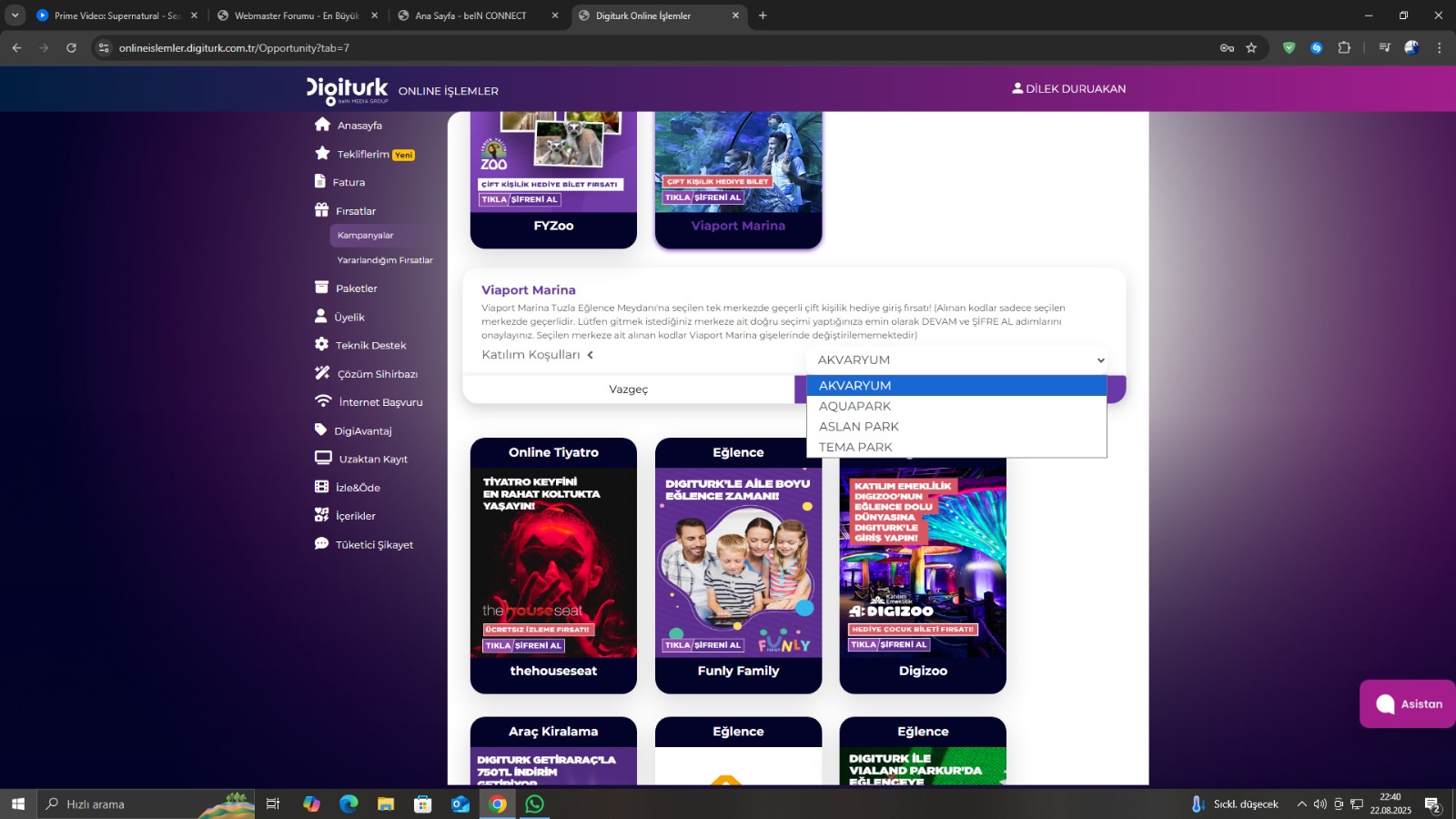Open the thehouseseat Online Tiyatro card
This screenshot has width=1456, height=819.
(x=553, y=565)
